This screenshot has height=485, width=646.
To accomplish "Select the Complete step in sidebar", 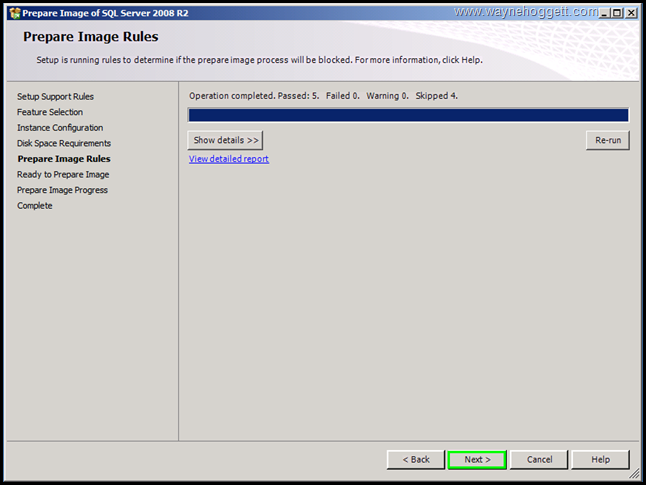I will tap(35, 206).
